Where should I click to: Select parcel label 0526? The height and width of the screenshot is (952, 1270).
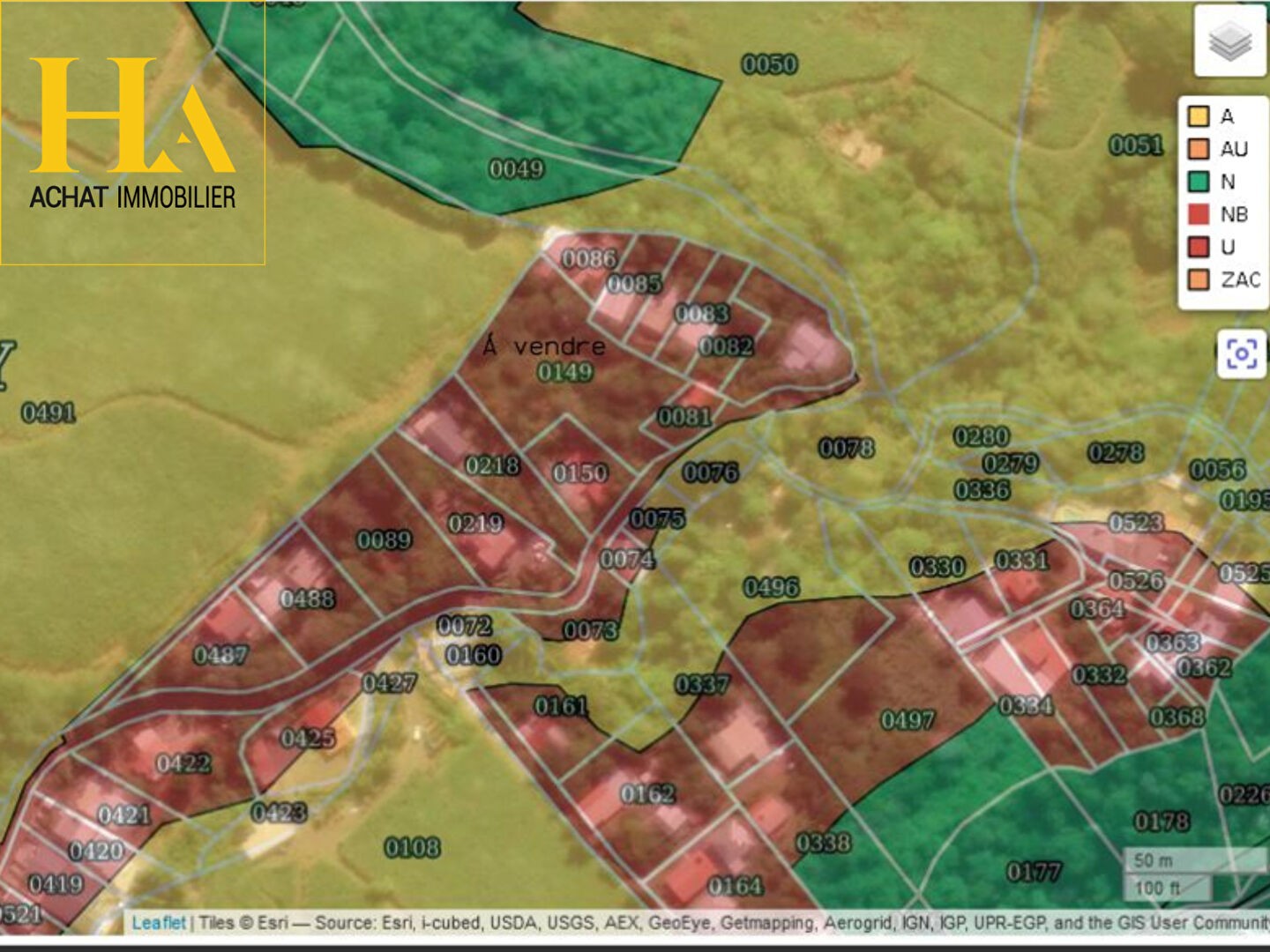1136,580
